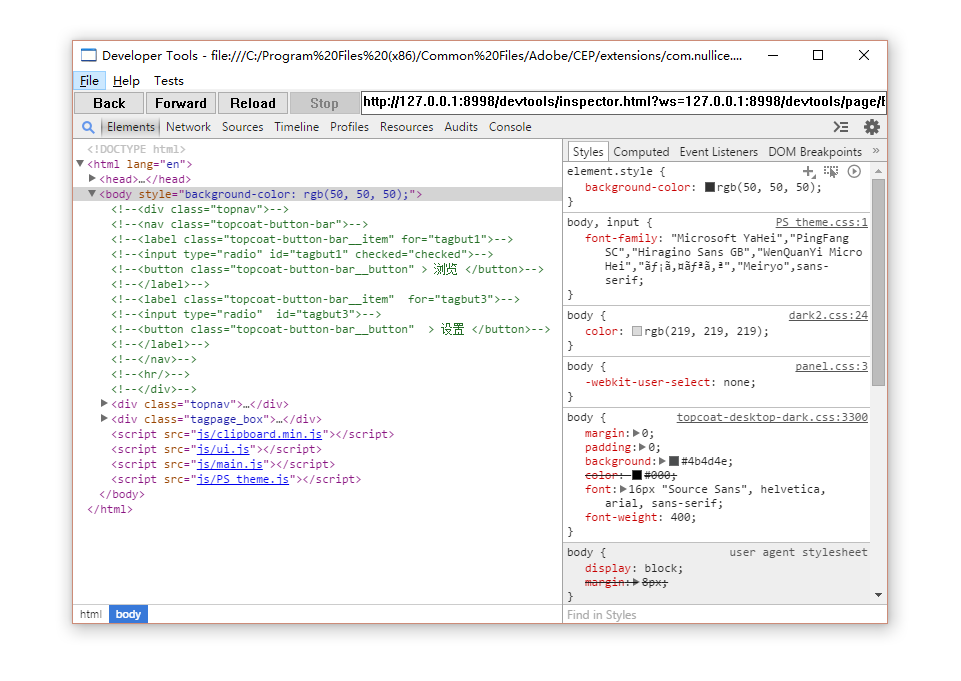Add new style rule plus icon
961x681 pixels.
pos(809,172)
